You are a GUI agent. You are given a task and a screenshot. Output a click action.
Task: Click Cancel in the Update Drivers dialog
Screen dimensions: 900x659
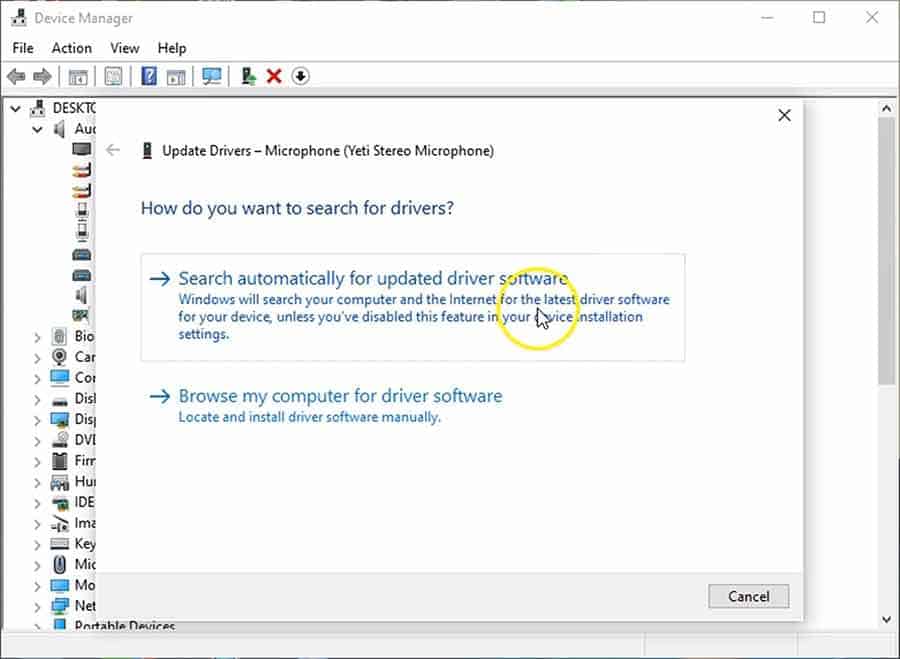(748, 596)
